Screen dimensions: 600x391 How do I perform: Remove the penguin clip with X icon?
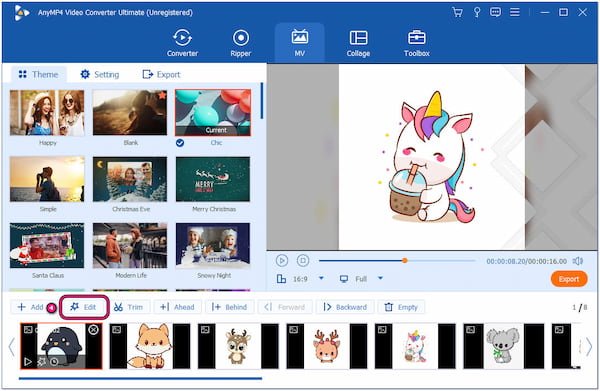point(93,329)
